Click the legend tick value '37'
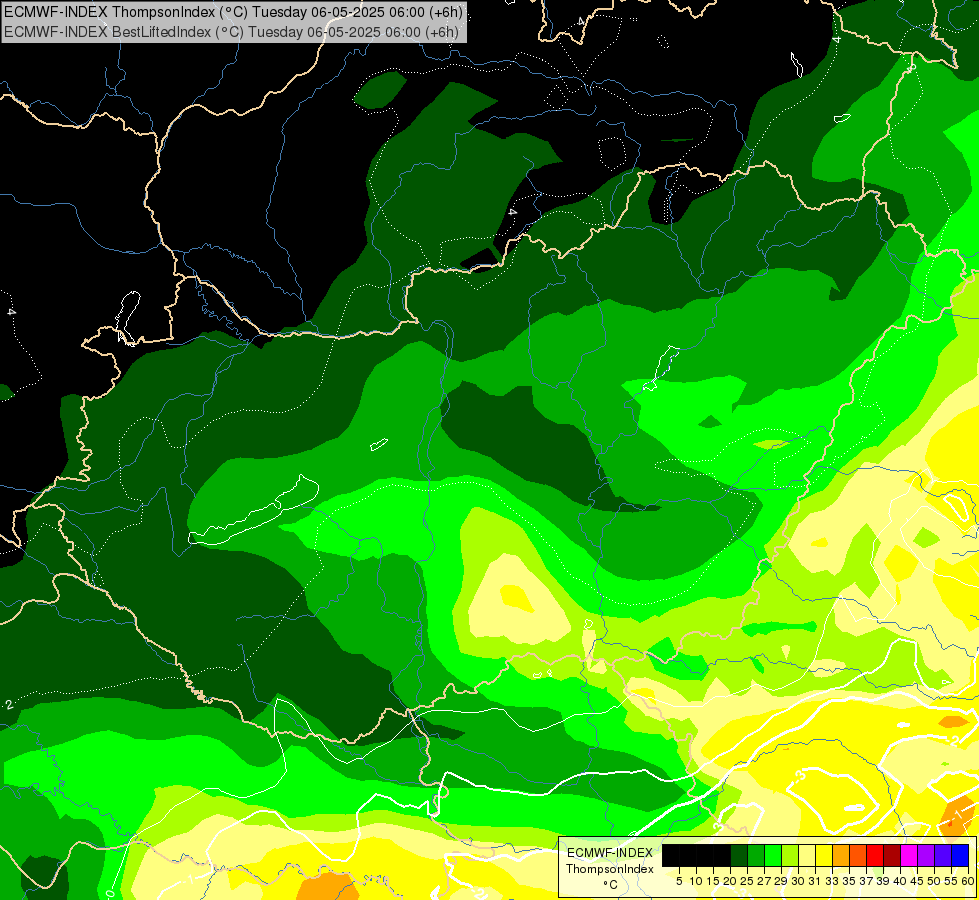 pyautogui.click(x=867, y=881)
